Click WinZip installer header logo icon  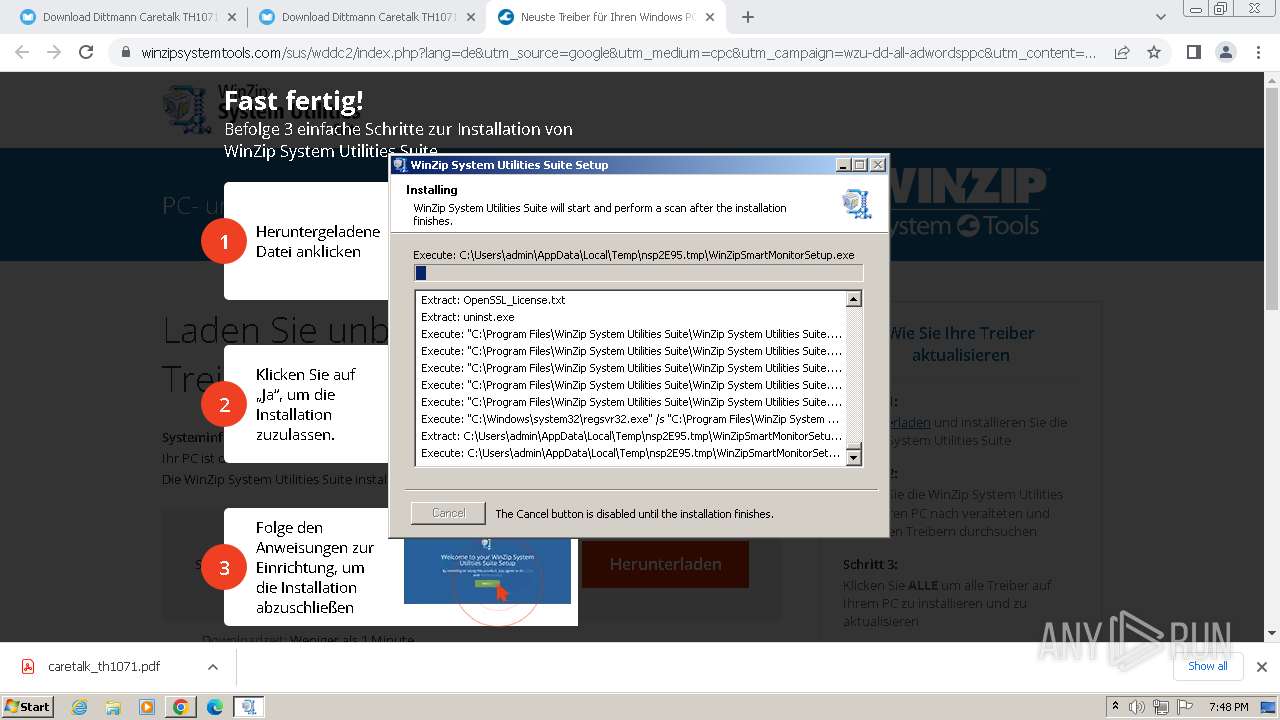click(x=856, y=204)
